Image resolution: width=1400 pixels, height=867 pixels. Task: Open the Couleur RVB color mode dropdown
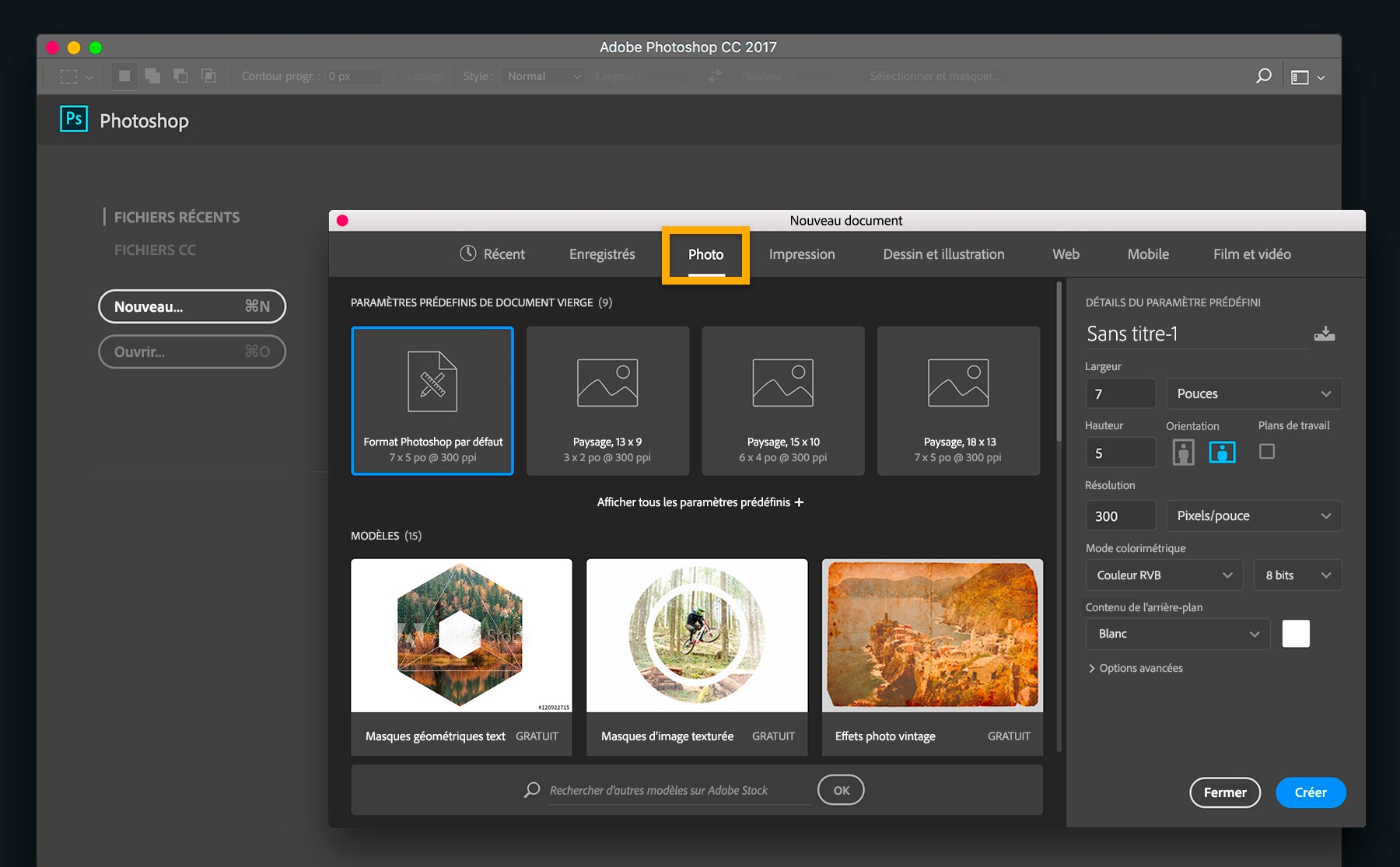[1164, 575]
